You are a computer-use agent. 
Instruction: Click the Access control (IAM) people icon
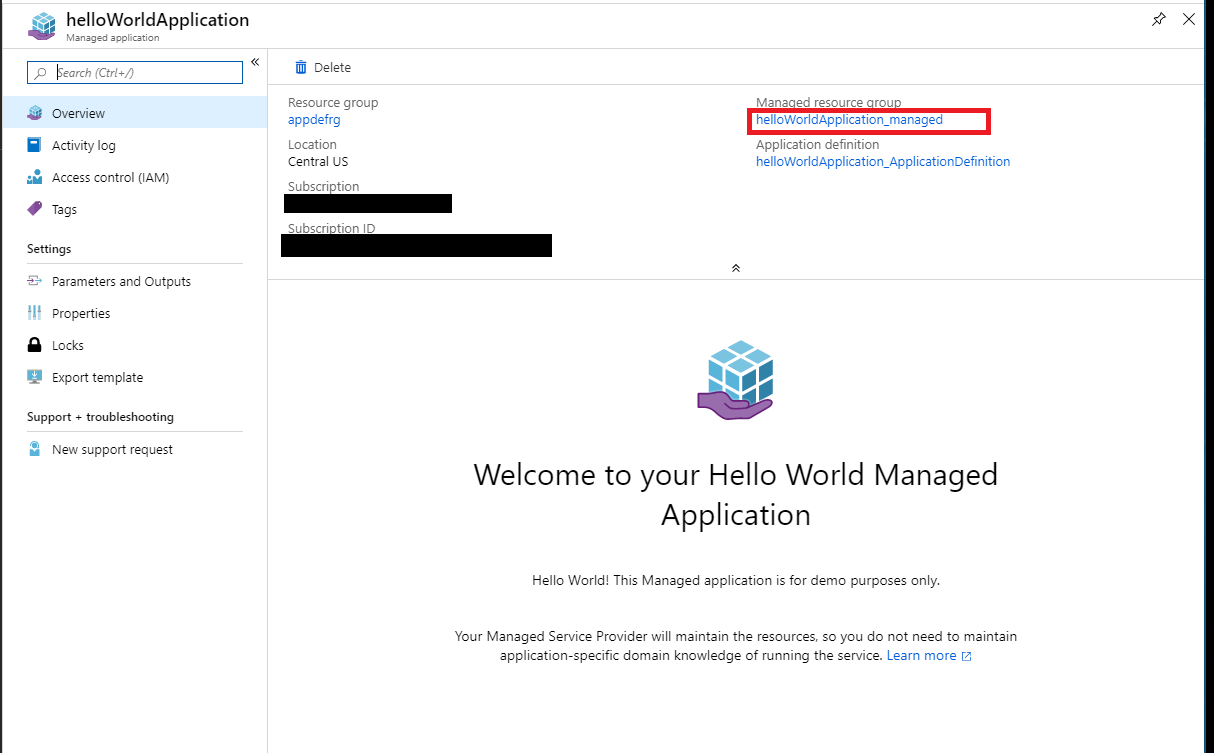tap(35, 177)
